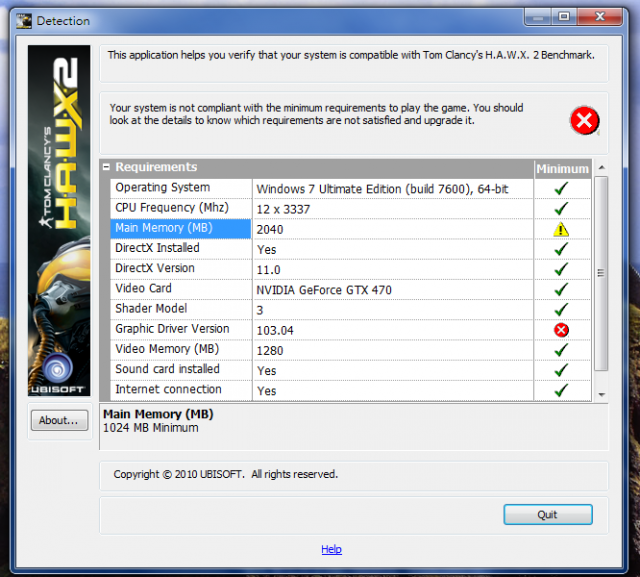Screen dimensions: 640x577
Task: Click the large red X non-compliance icon
Action: pyautogui.click(x=584, y=120)
